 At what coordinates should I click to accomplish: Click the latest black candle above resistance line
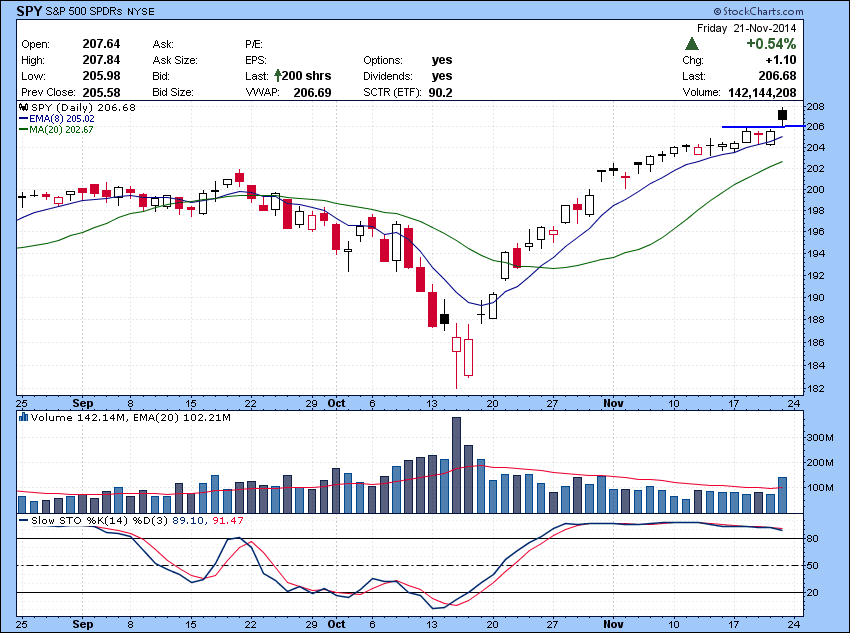[x=783, y=115]
